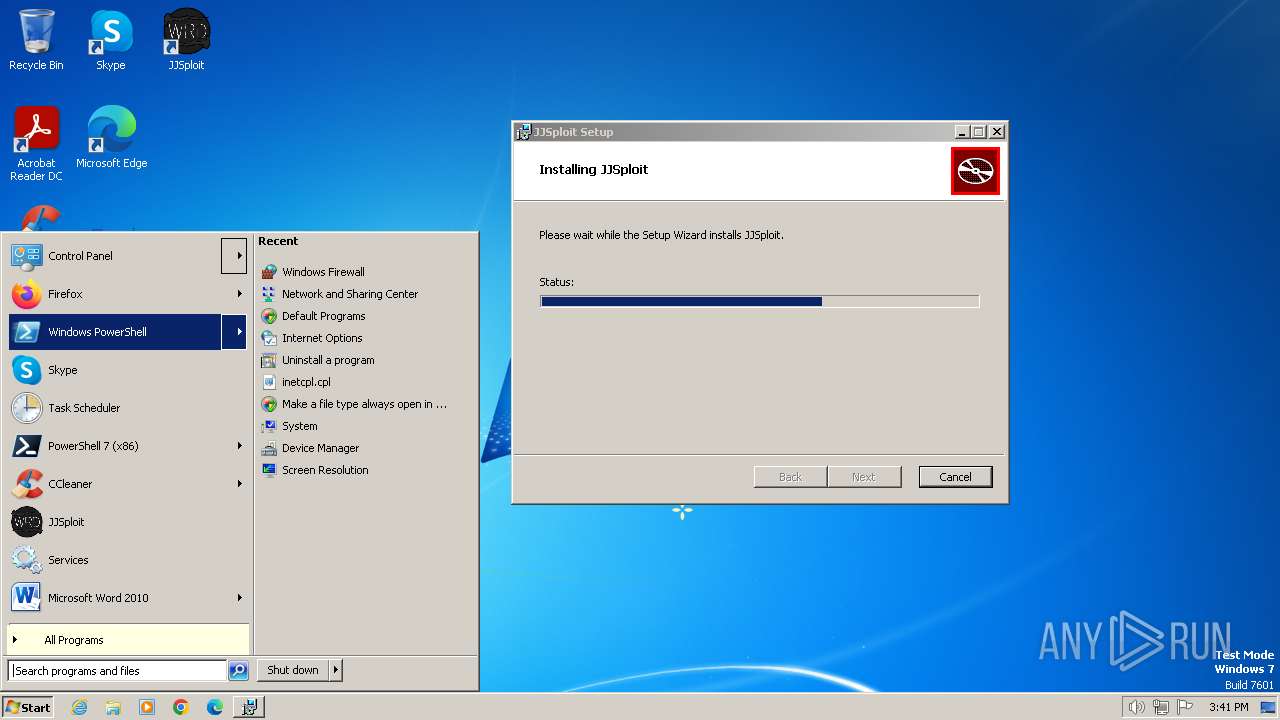Image resolution: width=1280 pixels, height=720 pixels.
Task: Open Microsoft Edge from the taskbar
Action: [215, 707]
